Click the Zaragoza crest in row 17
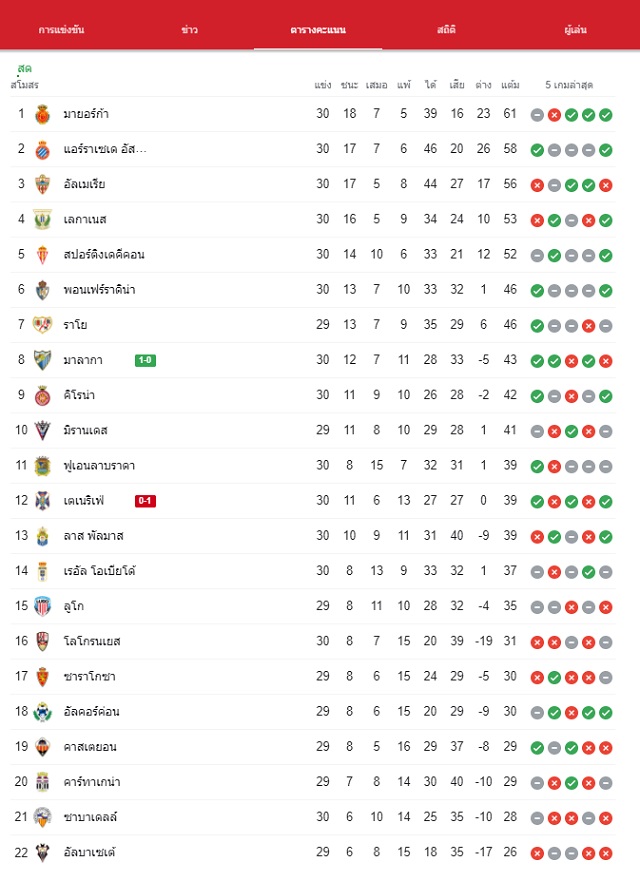Image resolution: width=640 pixels, height=881 pixels. point(43,677)
